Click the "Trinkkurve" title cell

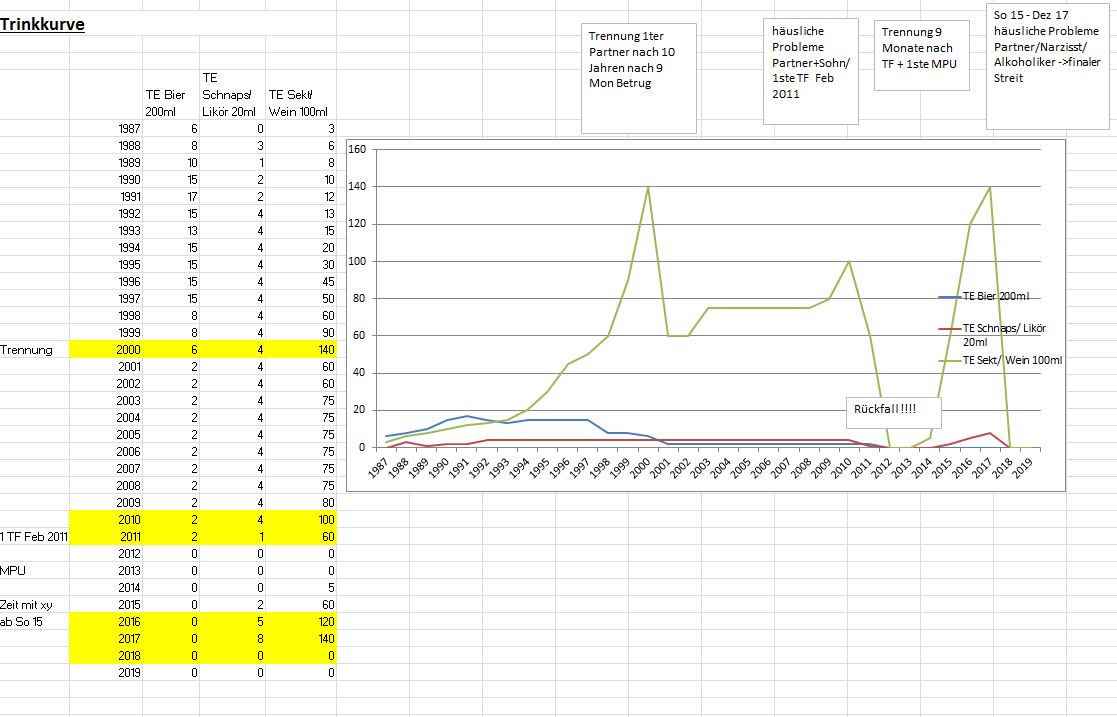(42, 24)
